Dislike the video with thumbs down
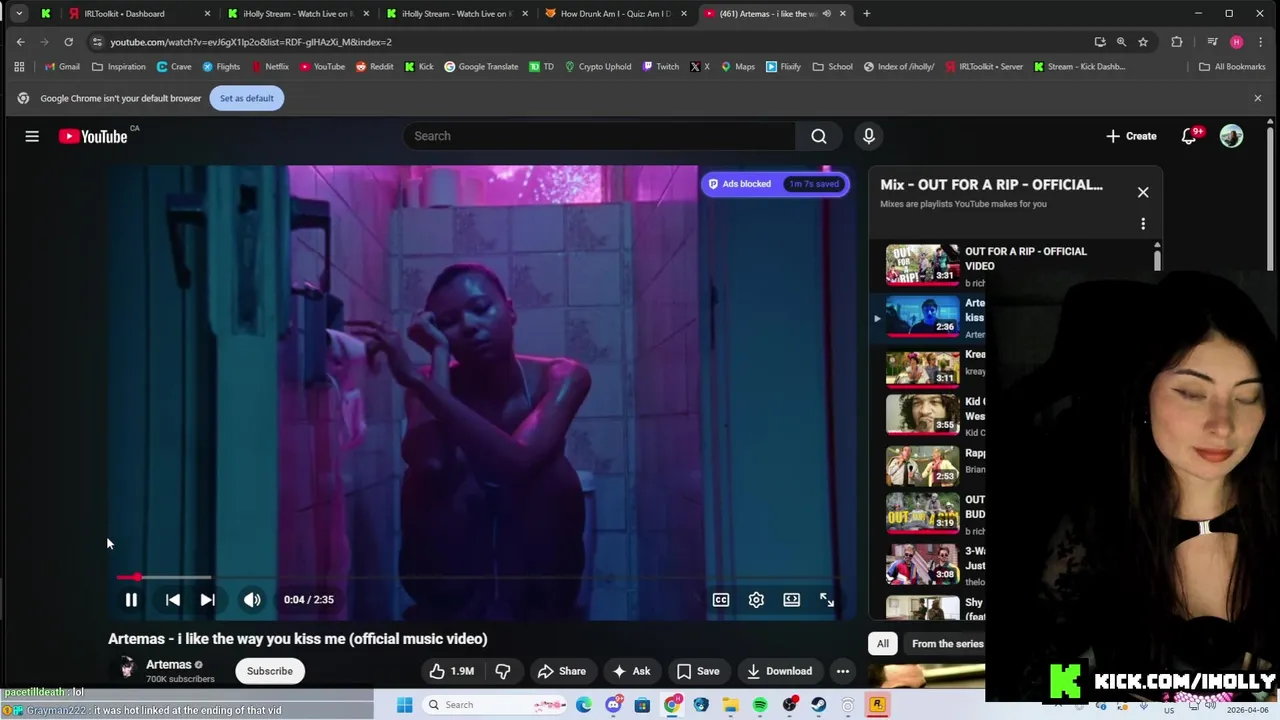Viewport: 1280px width, 720px height. point(503,671)
